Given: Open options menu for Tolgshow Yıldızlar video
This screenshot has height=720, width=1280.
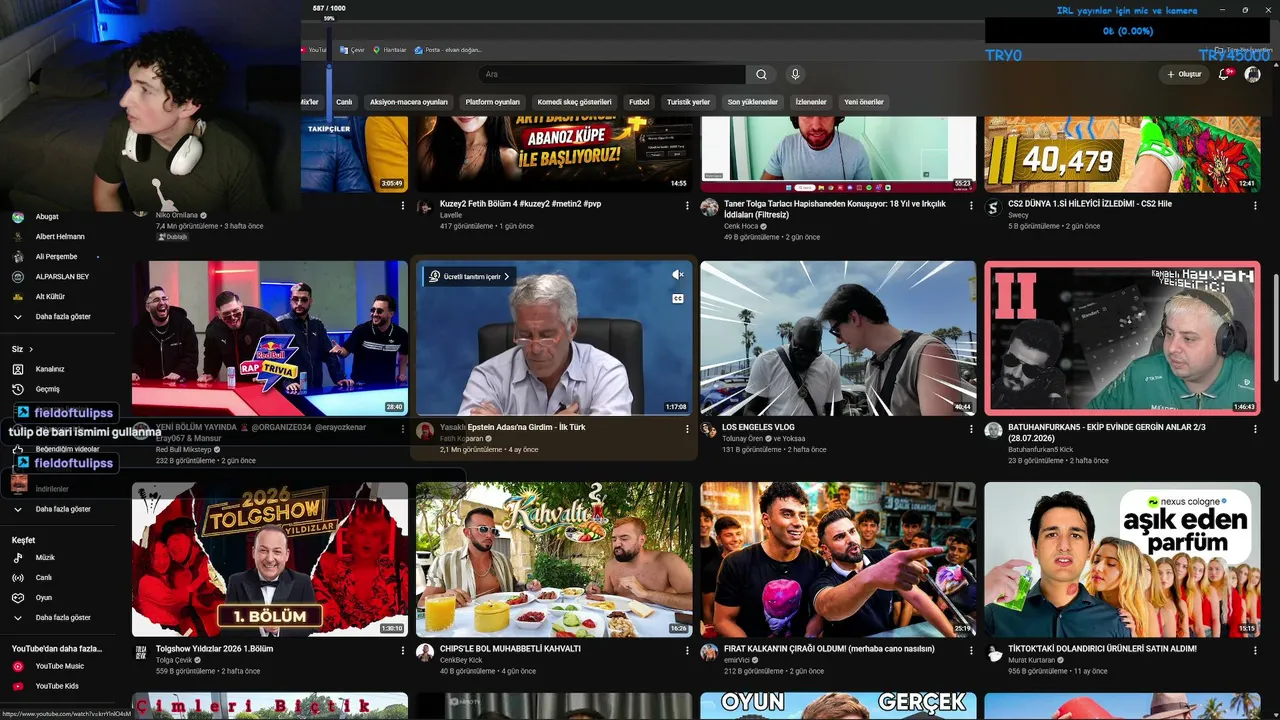Looking at the screenshot, I should pos(403,650).
